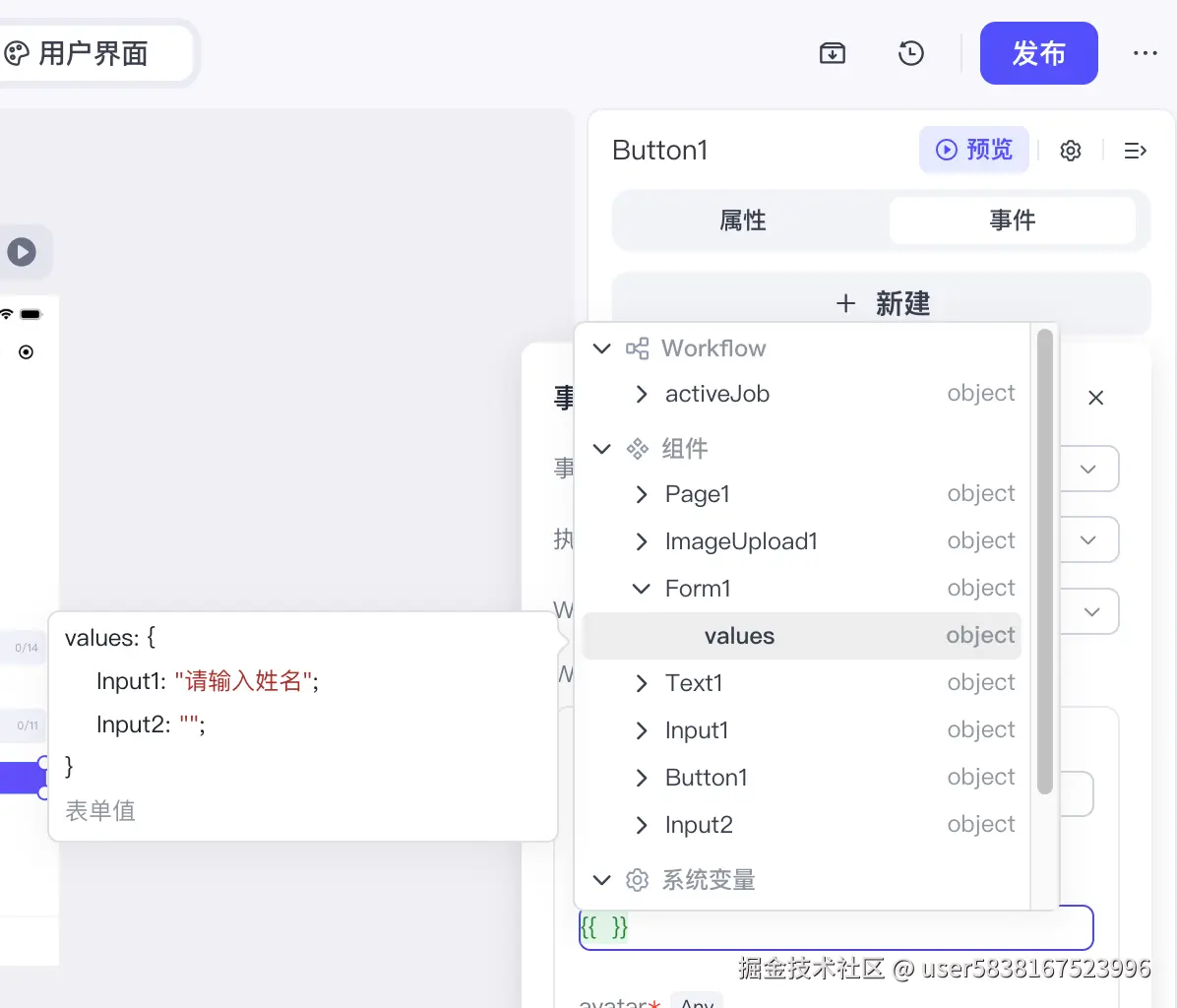This screenshot has height=1008, width=1177.
Task: Open the version history clock icon
Action: point(910,53)
